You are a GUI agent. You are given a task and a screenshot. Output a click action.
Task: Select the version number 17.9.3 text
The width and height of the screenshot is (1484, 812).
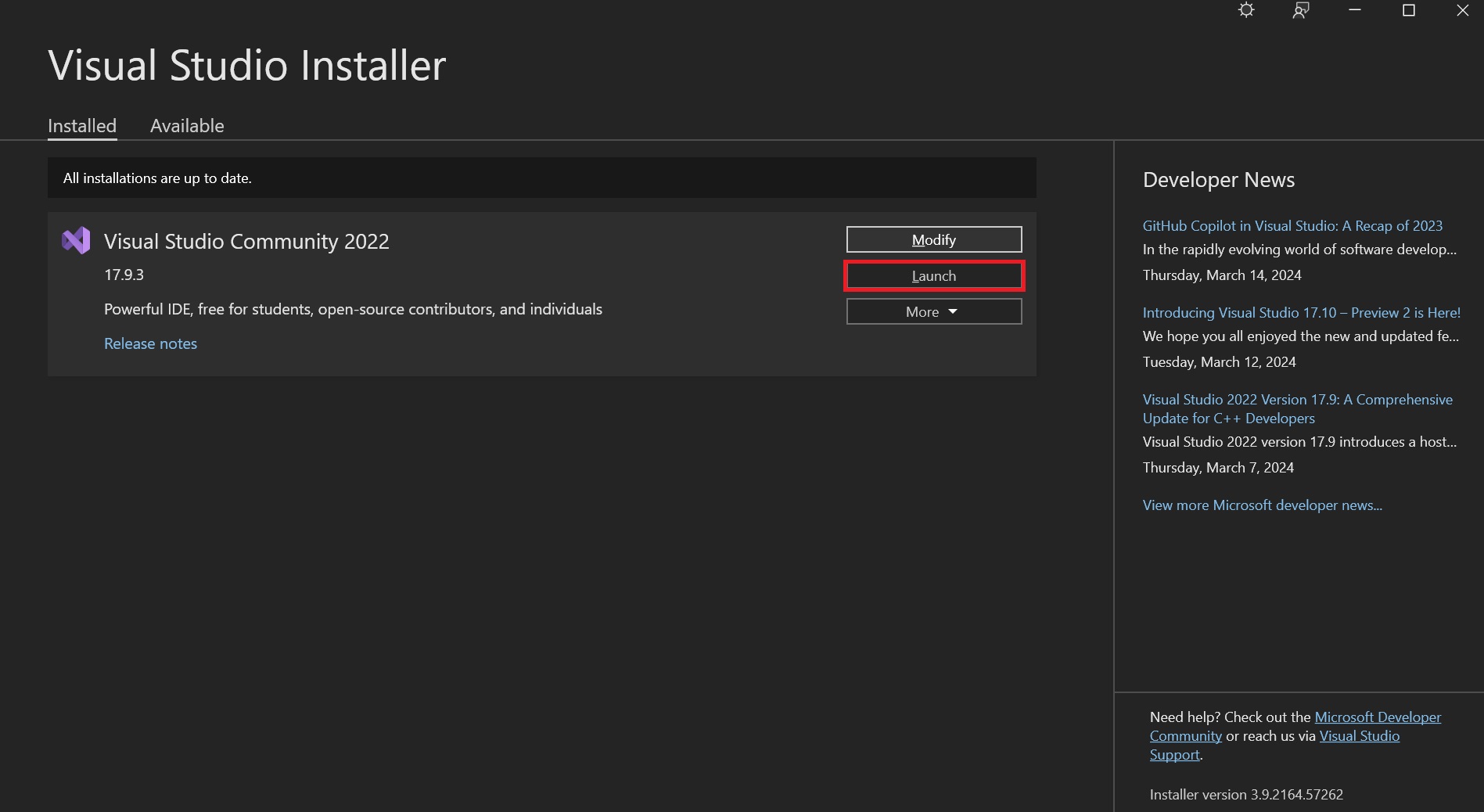pos(124,275)
